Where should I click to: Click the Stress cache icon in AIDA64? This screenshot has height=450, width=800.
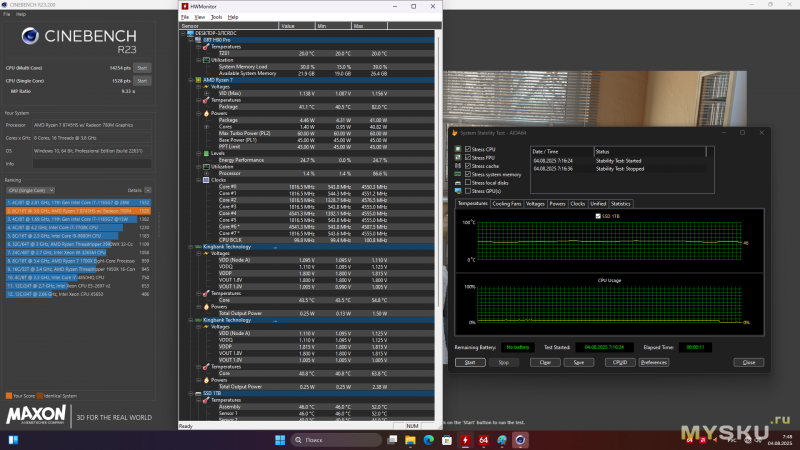click(458, 166)
